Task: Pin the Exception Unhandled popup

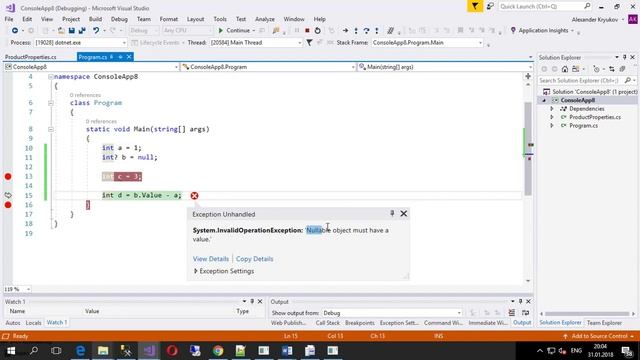Action: point(392,213)
